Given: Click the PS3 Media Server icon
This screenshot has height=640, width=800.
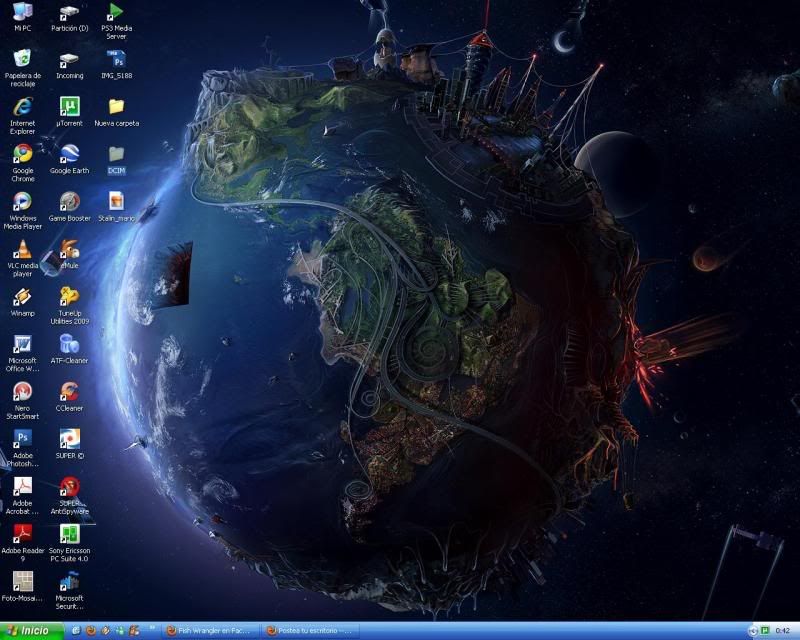Looking at the screenshot, I should (116, 13).
